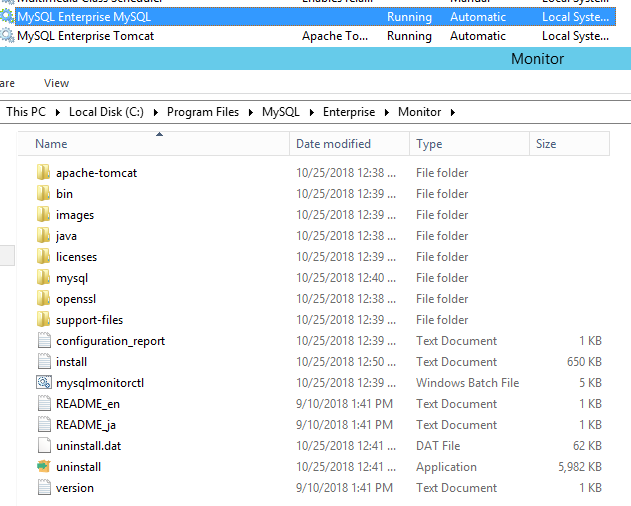Expand the MySQL breadcrumb arrow
The width and height of the screenshot is (631, 506).
311,112
